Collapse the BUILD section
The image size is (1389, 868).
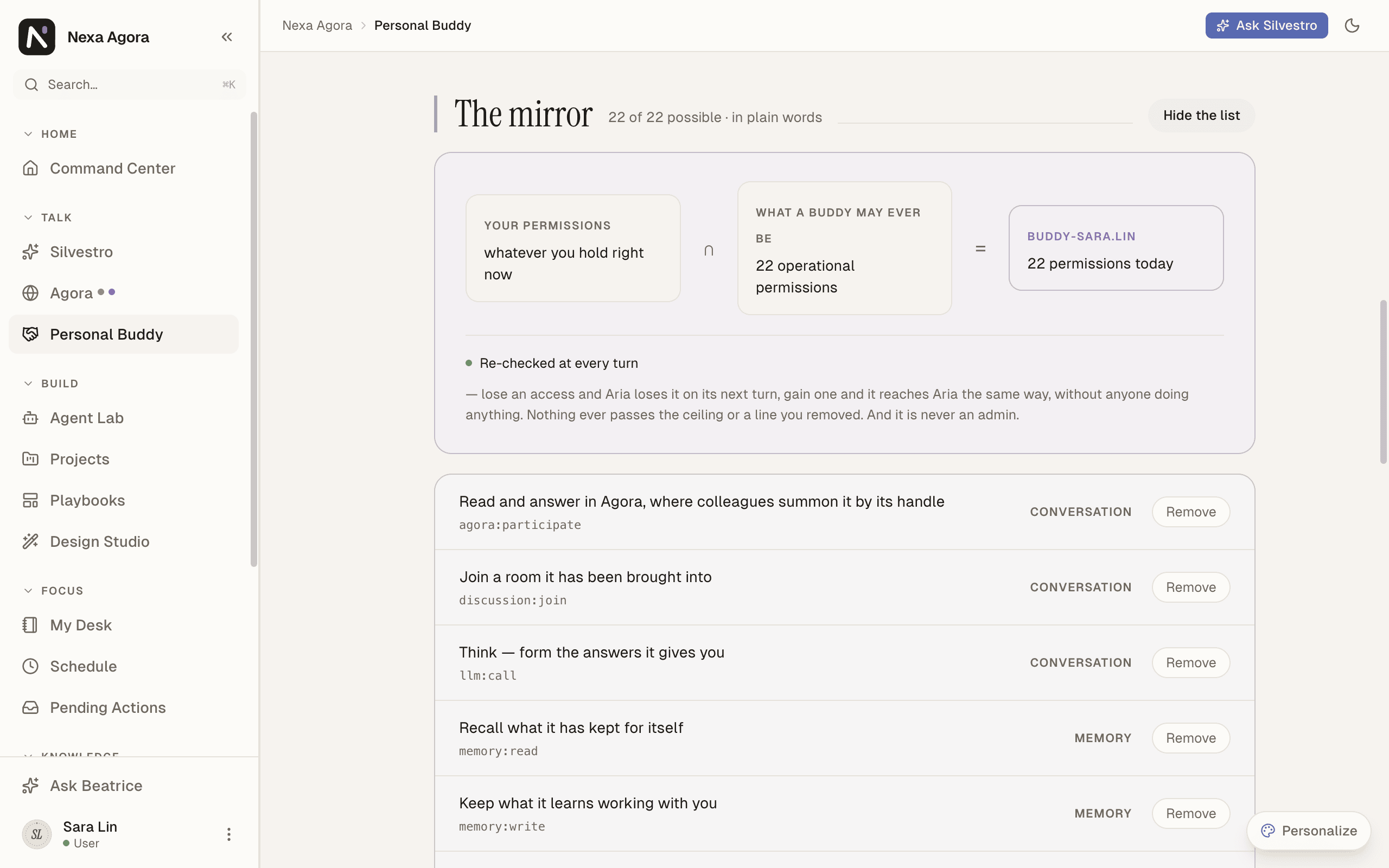coord(28,384)
